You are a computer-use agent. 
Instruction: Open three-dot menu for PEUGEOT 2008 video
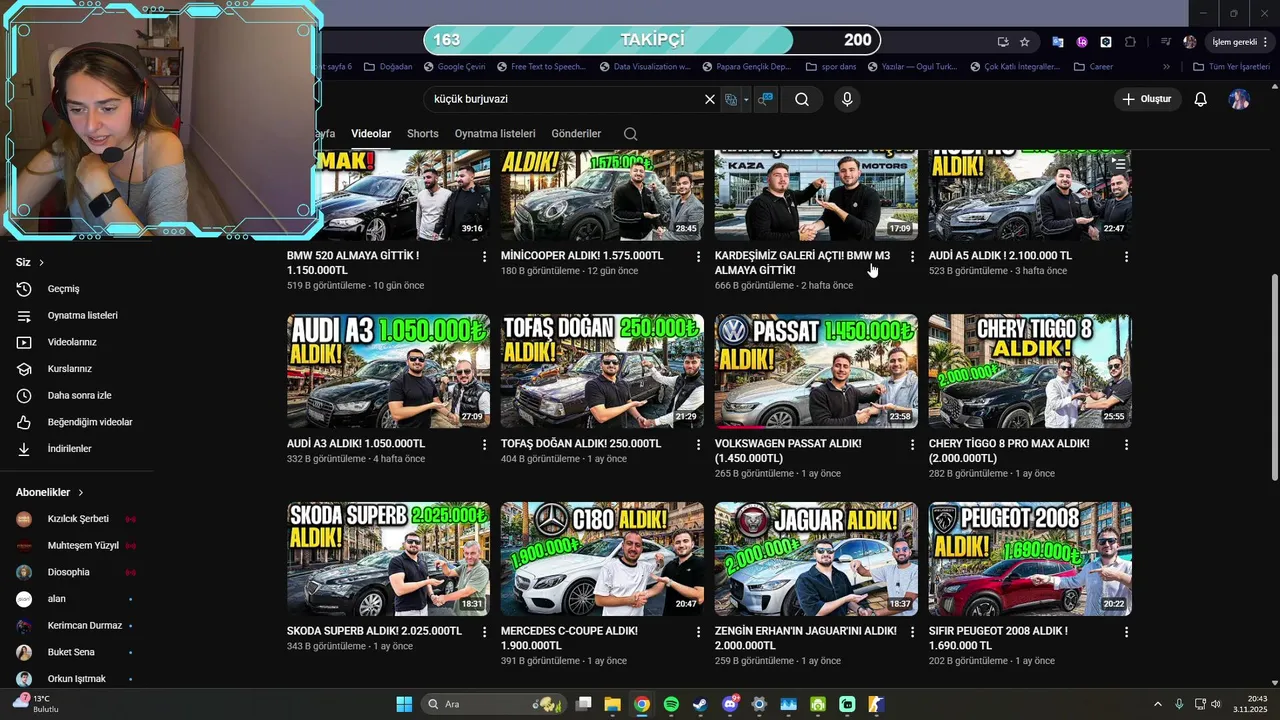coord(1126,633)
